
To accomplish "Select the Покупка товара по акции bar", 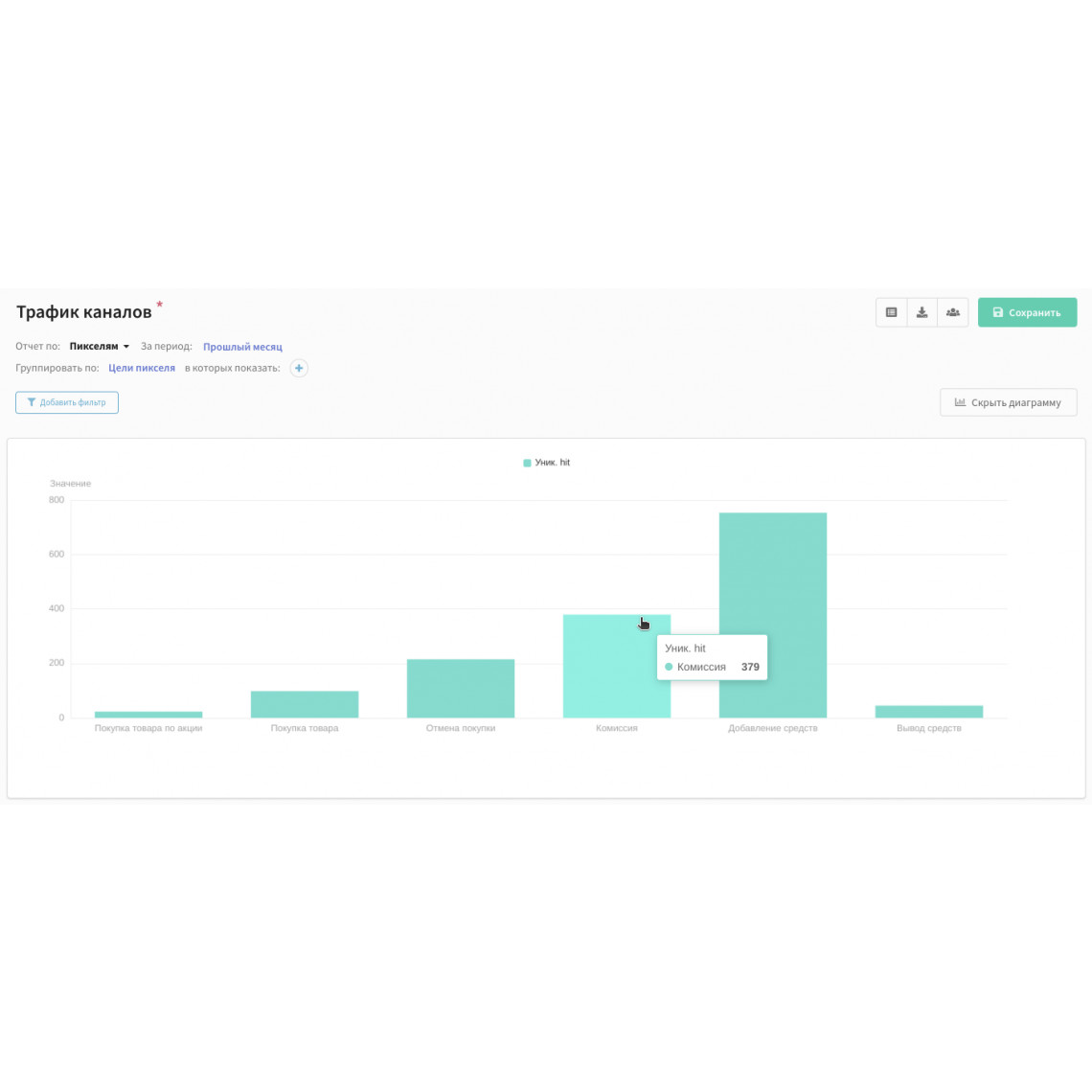I will (x=148, y=715).
